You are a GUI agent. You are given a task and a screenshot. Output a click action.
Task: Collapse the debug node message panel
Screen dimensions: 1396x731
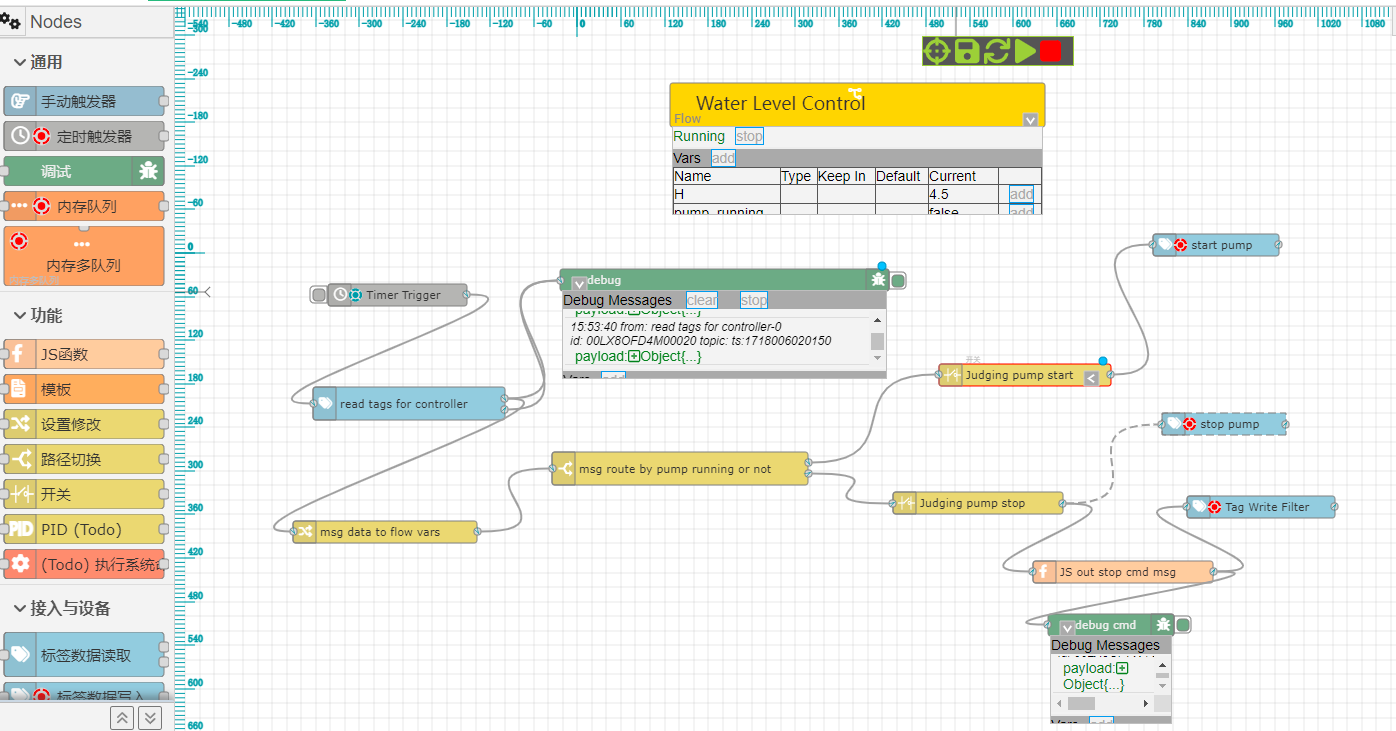coord(579,283)
